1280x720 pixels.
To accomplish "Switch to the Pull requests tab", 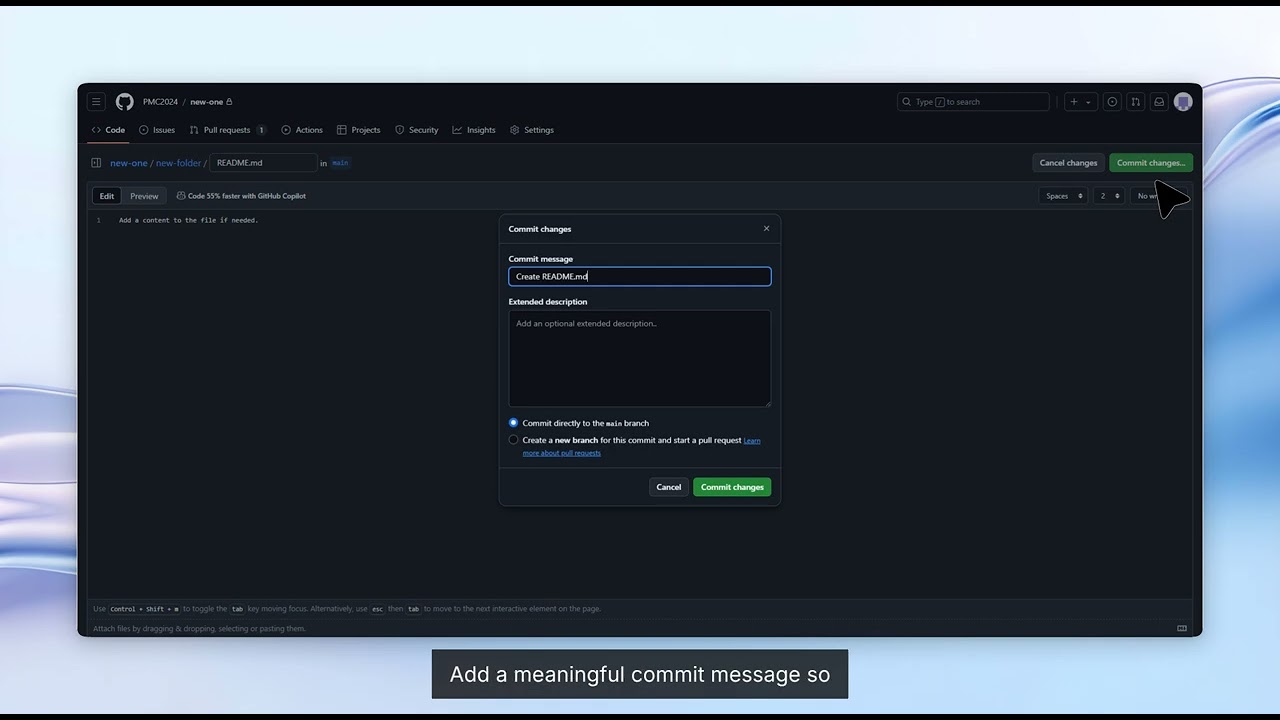I will [228, 130].
